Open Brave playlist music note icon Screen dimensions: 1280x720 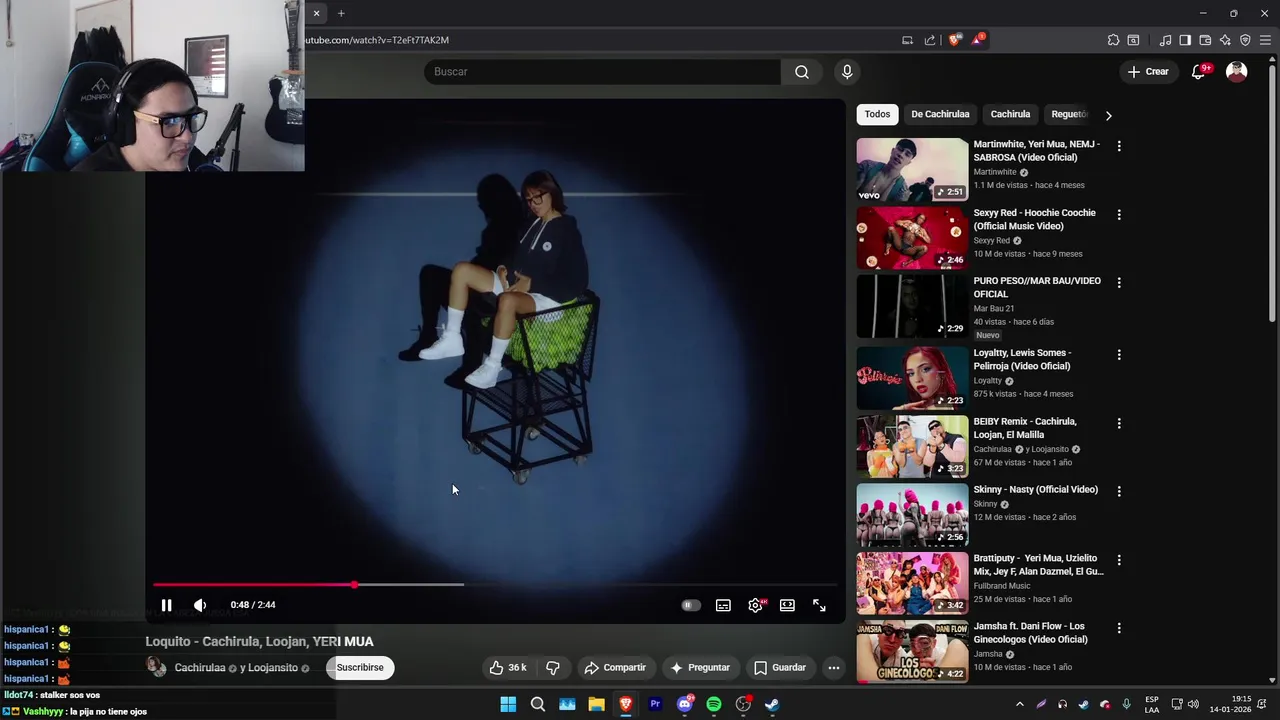point(1165,40)
